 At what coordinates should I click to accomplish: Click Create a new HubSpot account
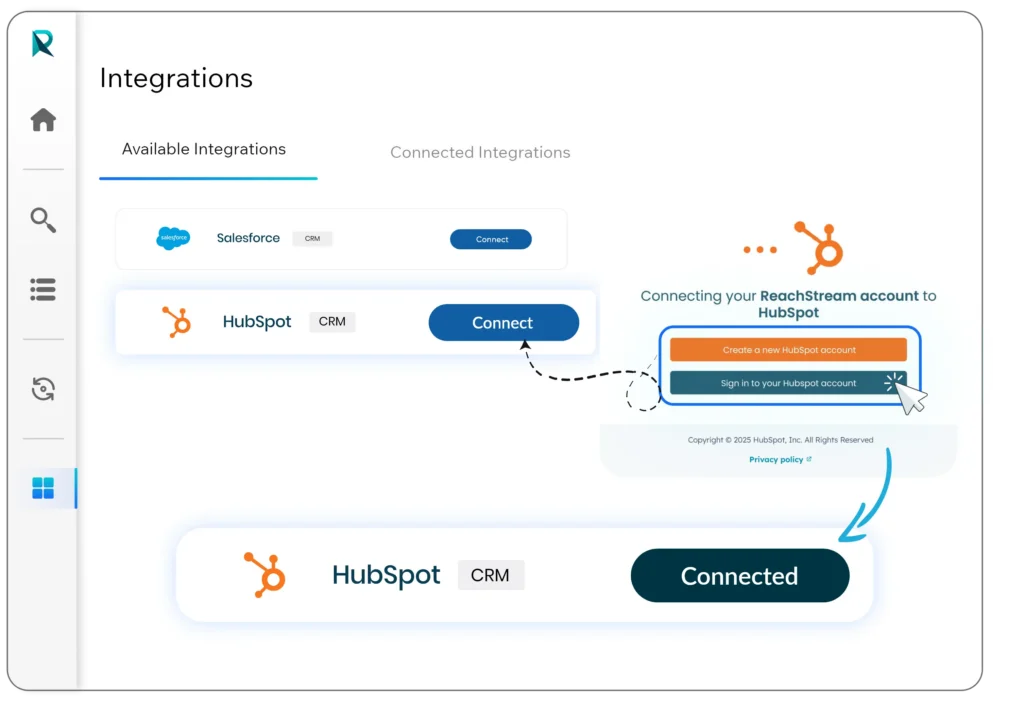click(x=788, y=350)
